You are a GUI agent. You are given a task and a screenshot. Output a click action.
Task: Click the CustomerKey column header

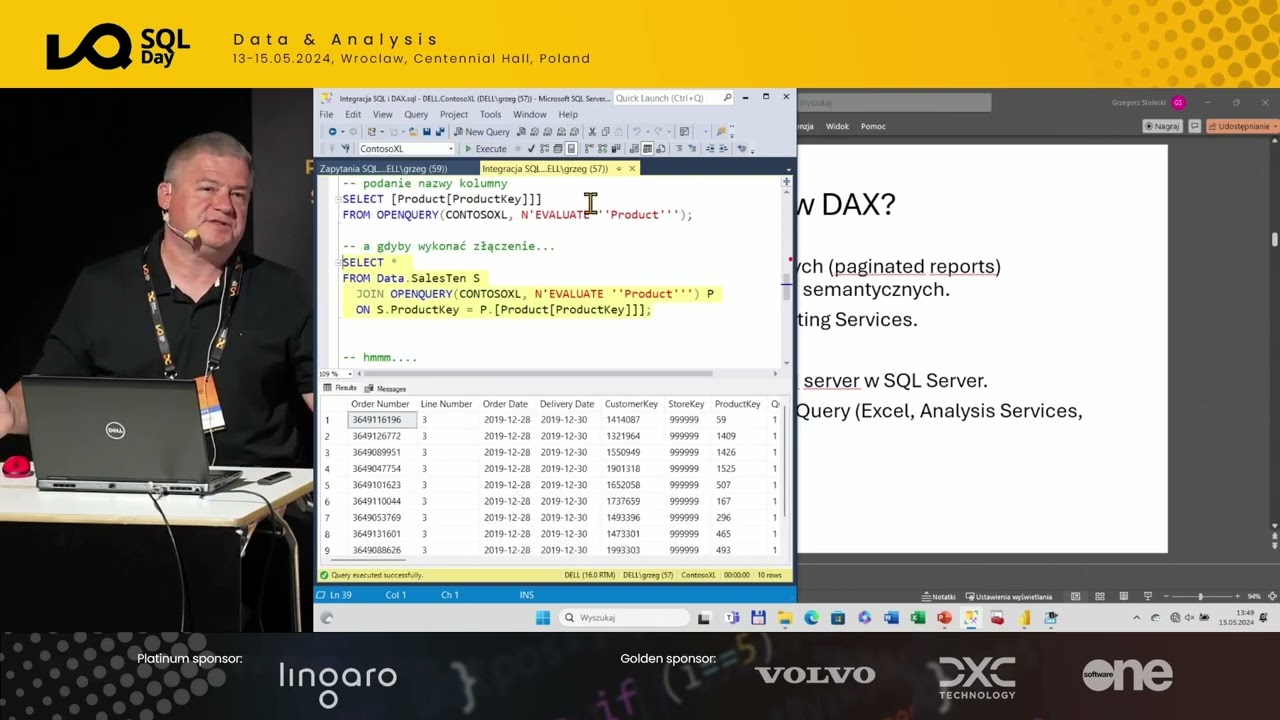pos(631,404)
